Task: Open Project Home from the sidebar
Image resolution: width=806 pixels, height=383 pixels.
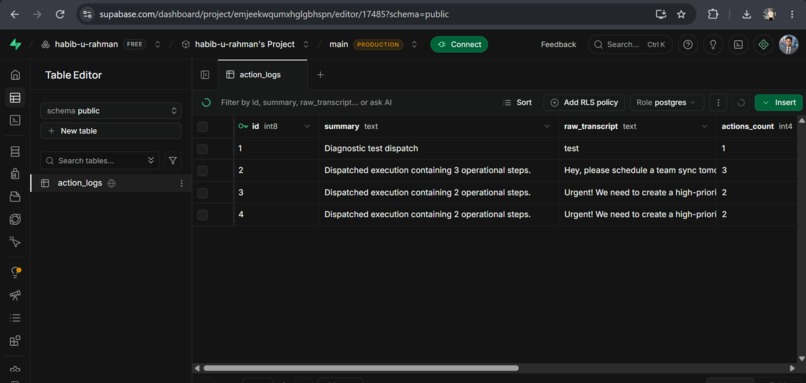Action: coord(15,75)
